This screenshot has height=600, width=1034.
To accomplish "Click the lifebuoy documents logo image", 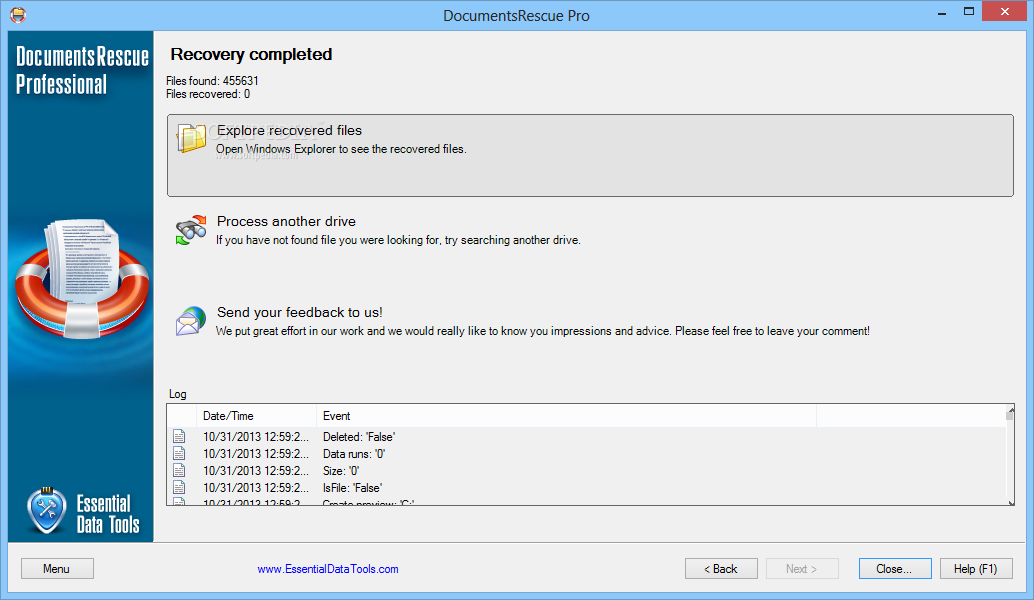I will coord(82,279).
